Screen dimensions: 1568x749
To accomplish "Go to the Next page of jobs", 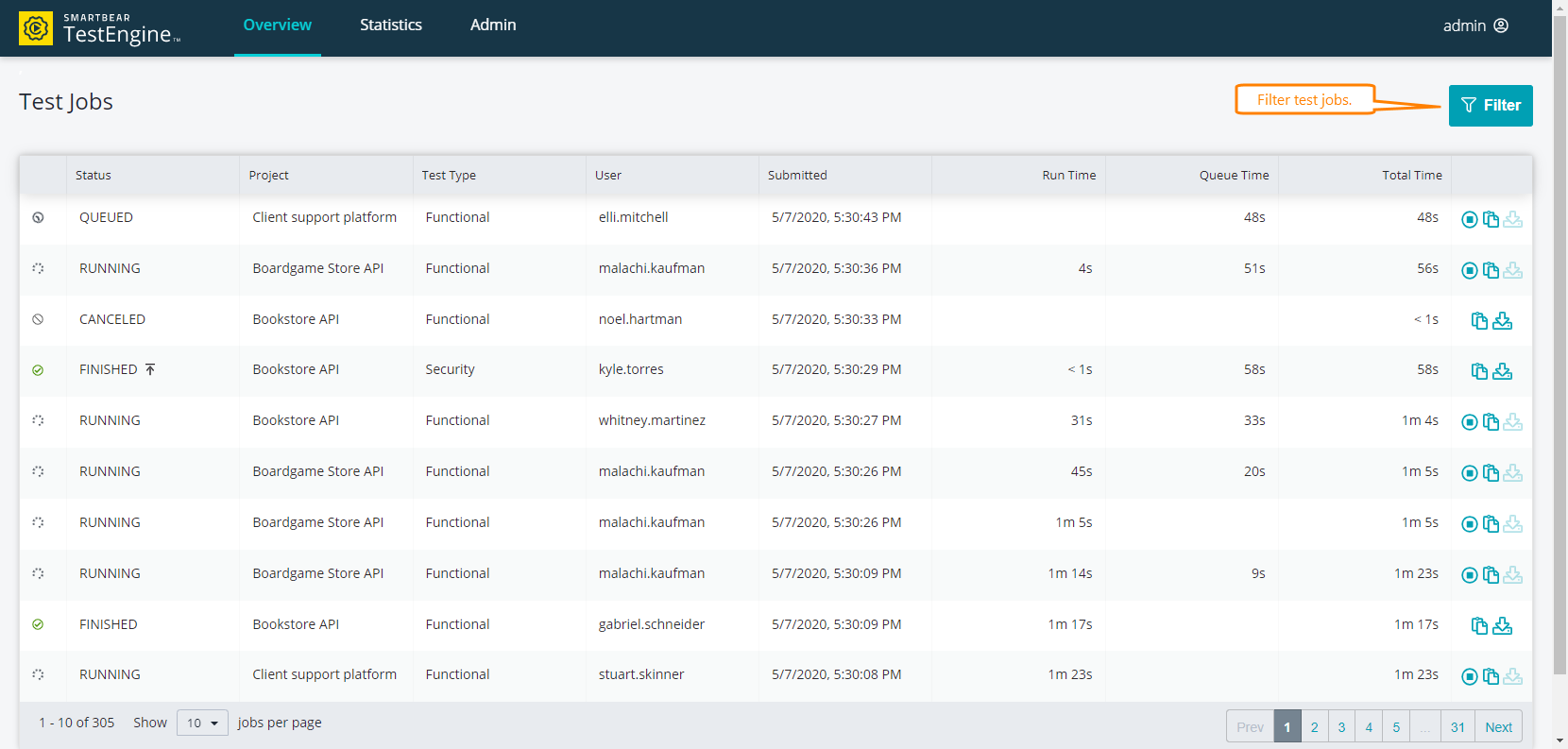I will tap(1498, 726).
